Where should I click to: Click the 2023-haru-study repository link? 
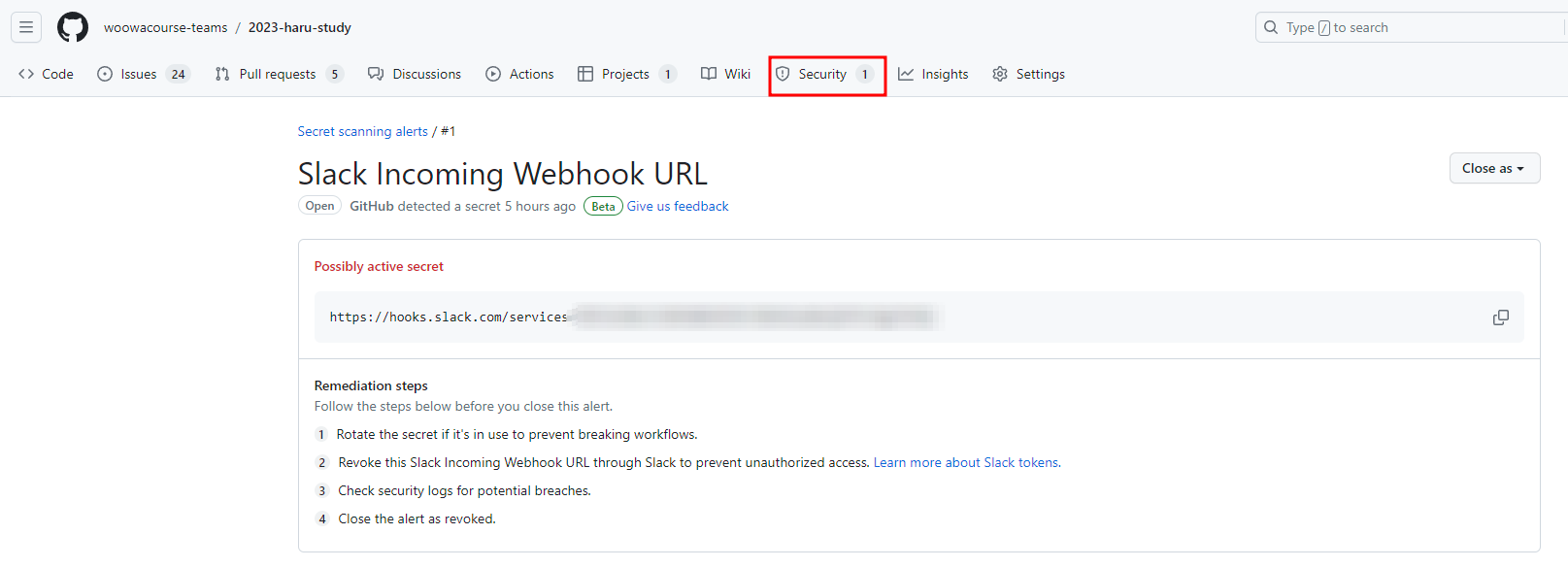click(300, 27)
